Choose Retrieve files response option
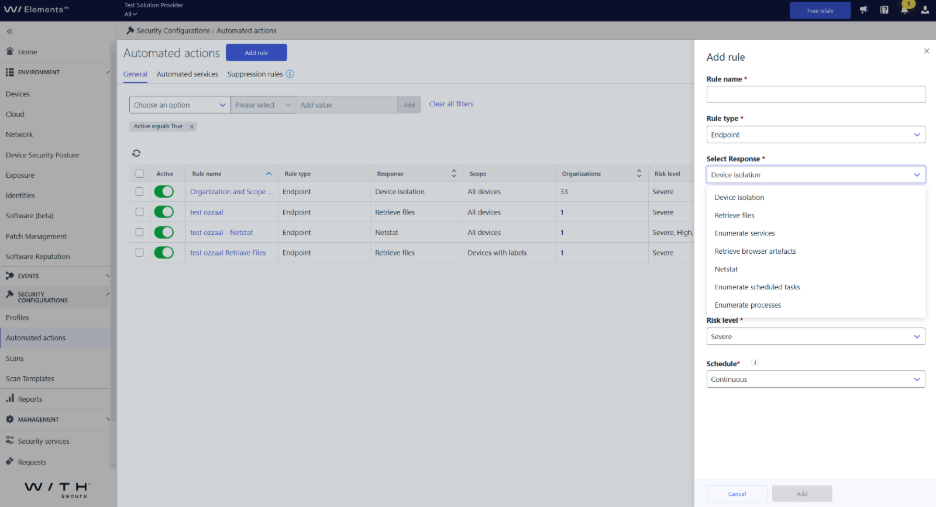Image resolution: width=936 pixels, height=507 pixels. point(815,215)
